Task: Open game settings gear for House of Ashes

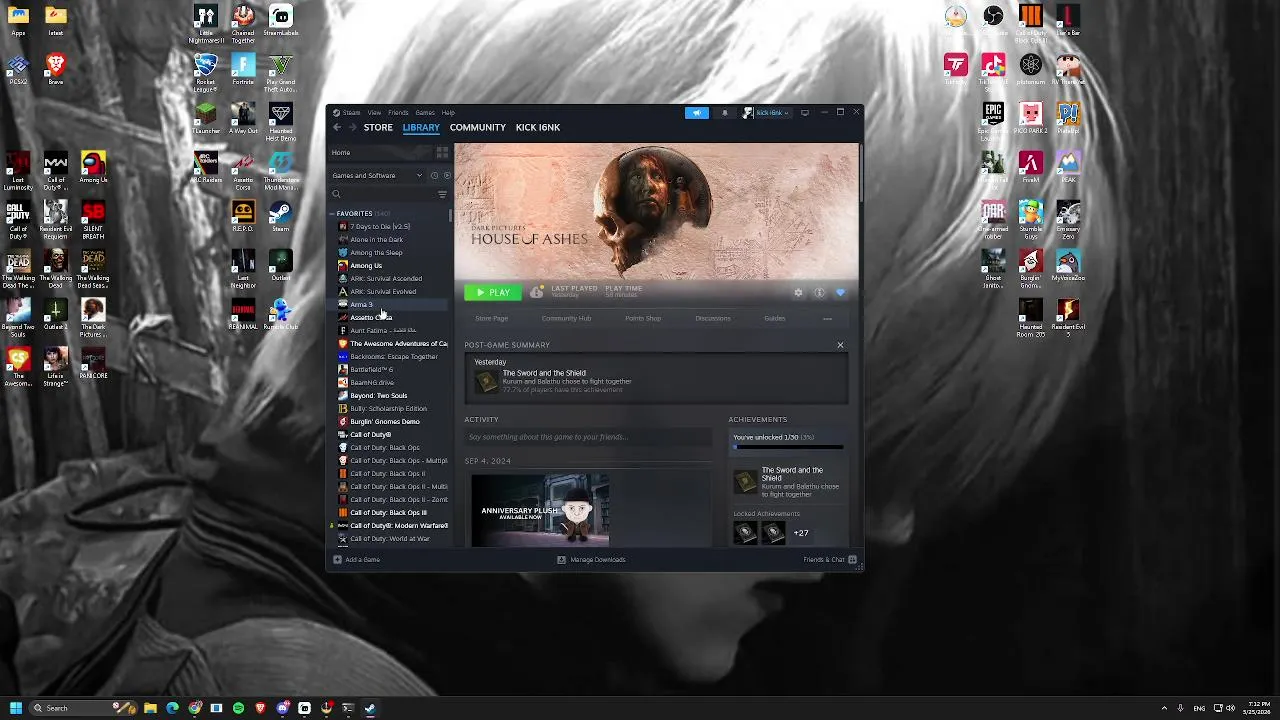Action: coord(798,292)
